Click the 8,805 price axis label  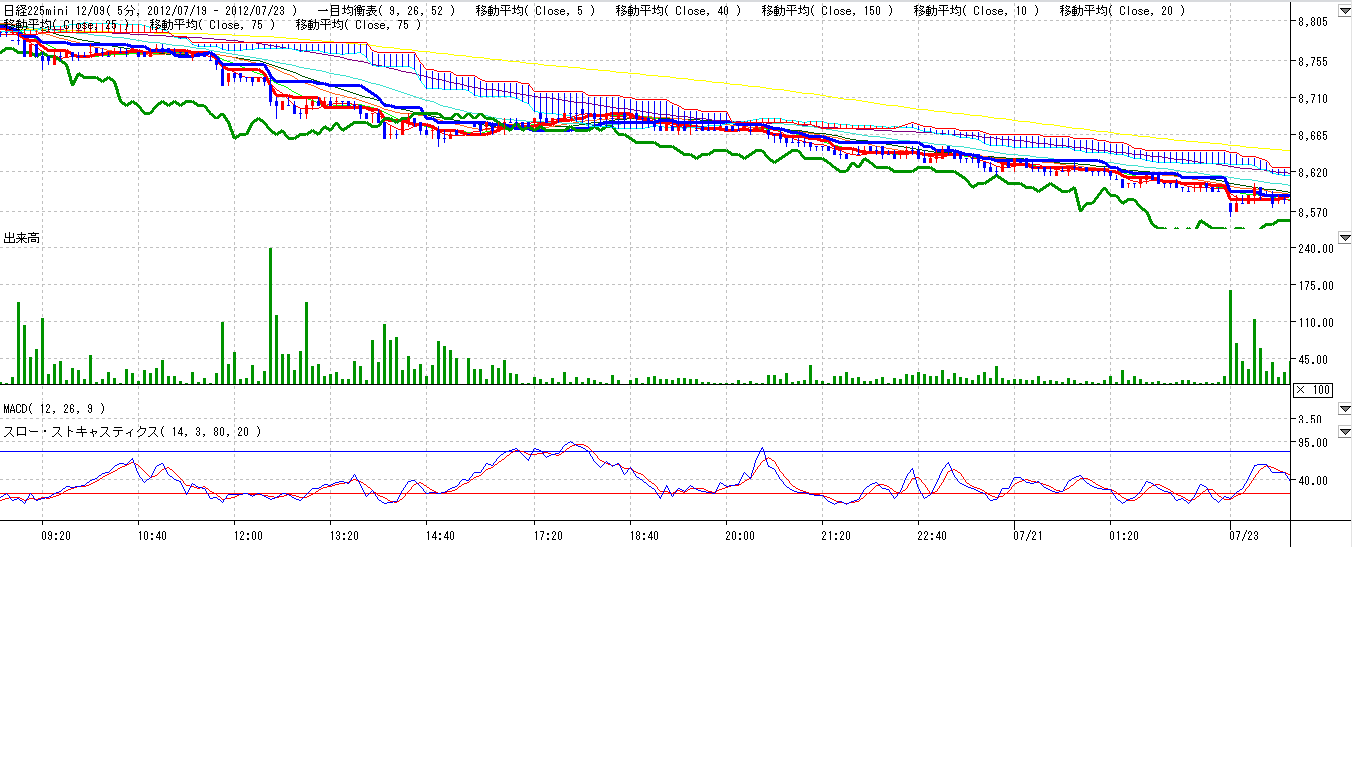pyautogui.click(x=1311, y=22)
